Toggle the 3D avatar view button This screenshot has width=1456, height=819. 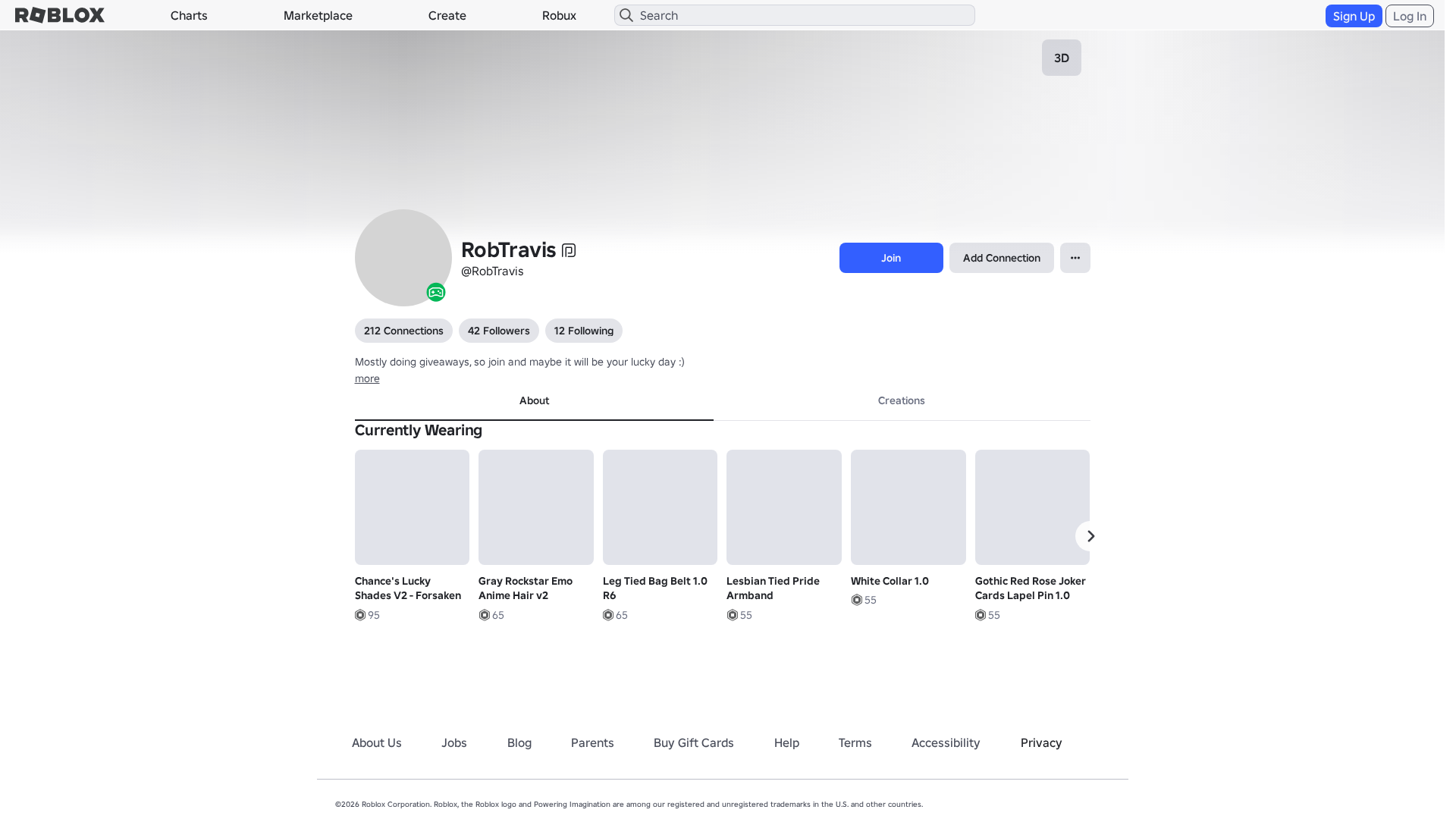coord(1062,58)
